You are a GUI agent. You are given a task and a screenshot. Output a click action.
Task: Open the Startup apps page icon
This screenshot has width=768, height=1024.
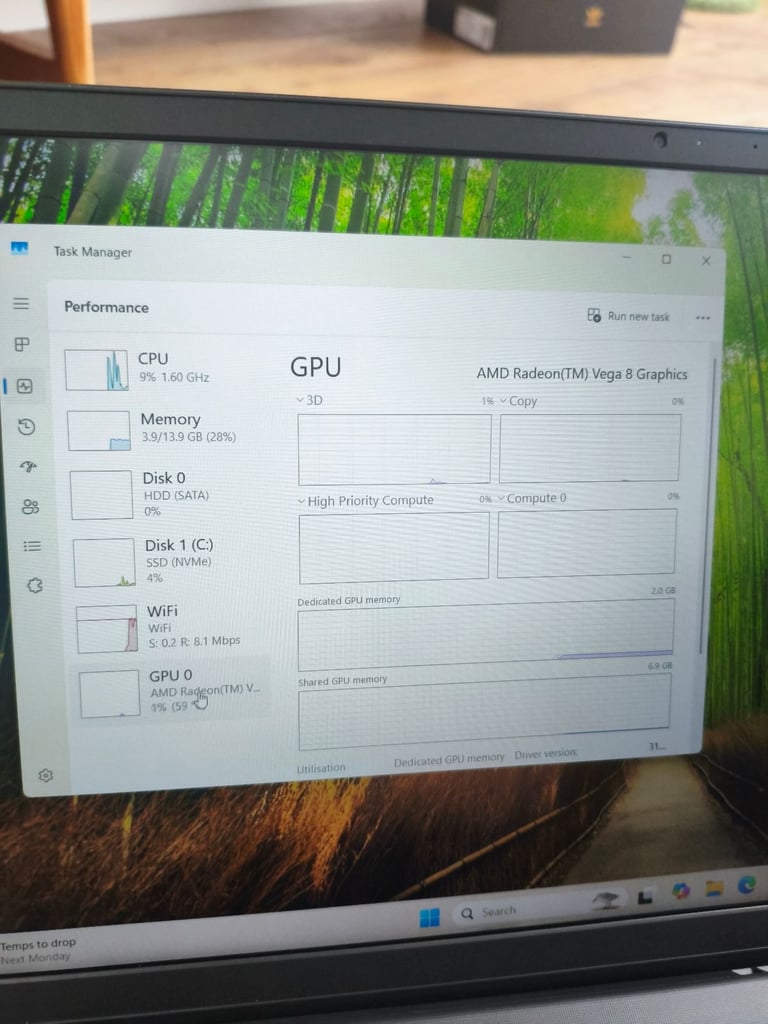[x=28, y=466]
